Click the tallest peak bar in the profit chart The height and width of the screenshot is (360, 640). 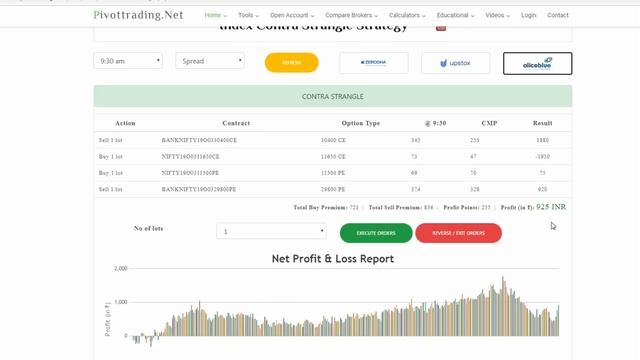pos(503,306)
